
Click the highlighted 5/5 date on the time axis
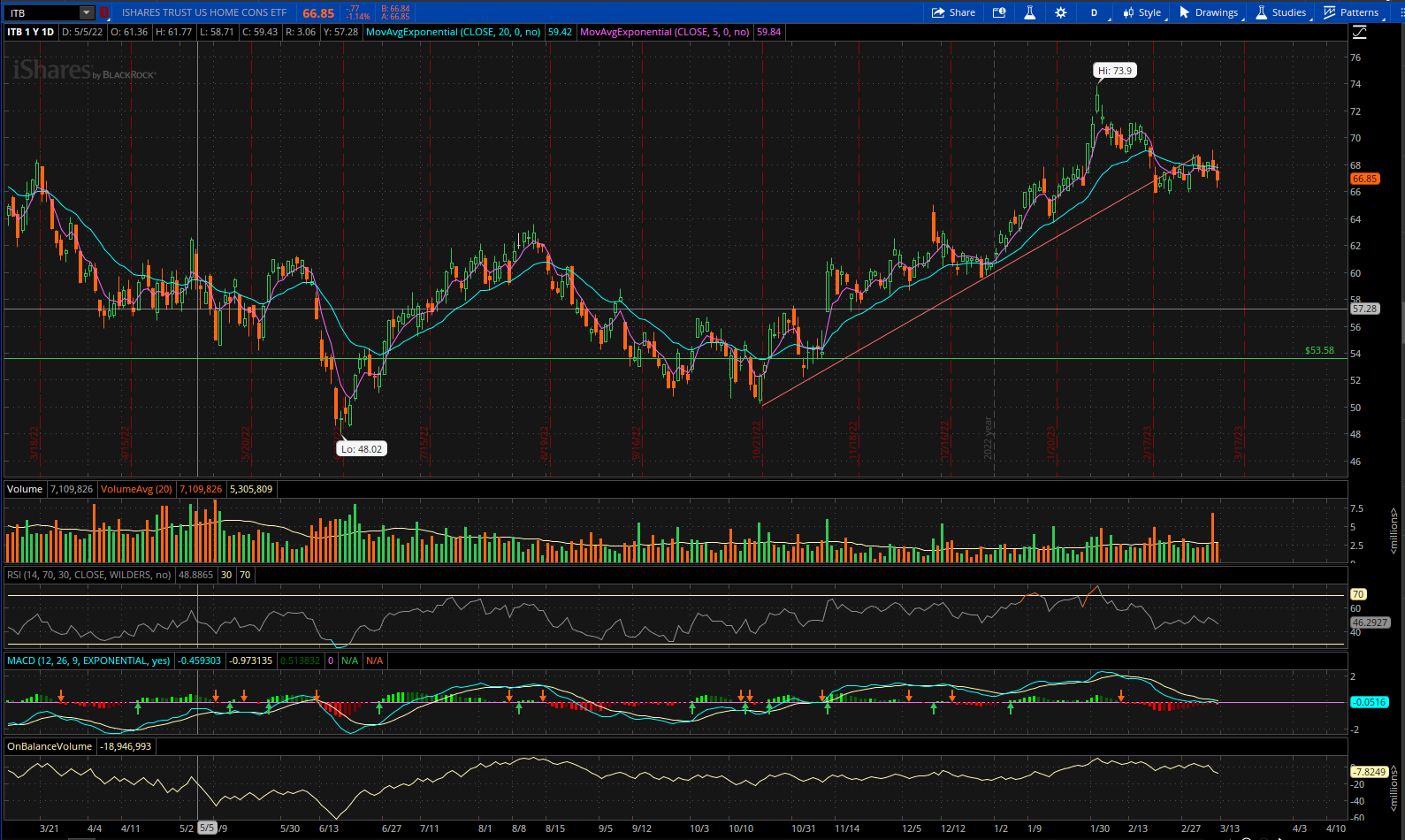[207, 829]
